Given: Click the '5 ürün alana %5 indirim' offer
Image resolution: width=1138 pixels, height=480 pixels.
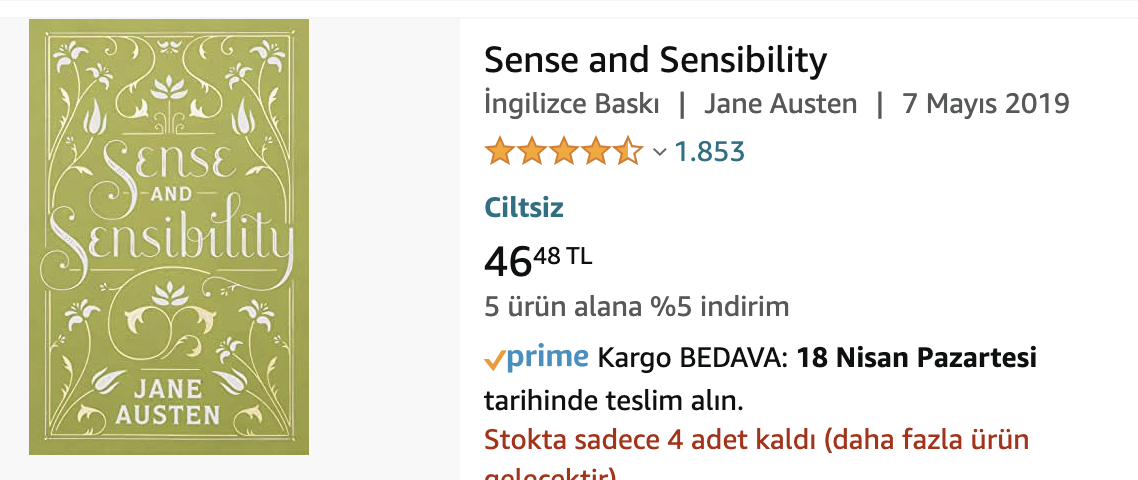Looking at the screenshot, I should coord(636,306).
